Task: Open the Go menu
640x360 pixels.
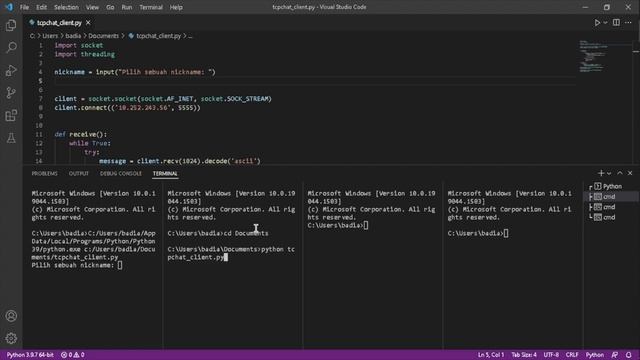Action: pos(110,7)
